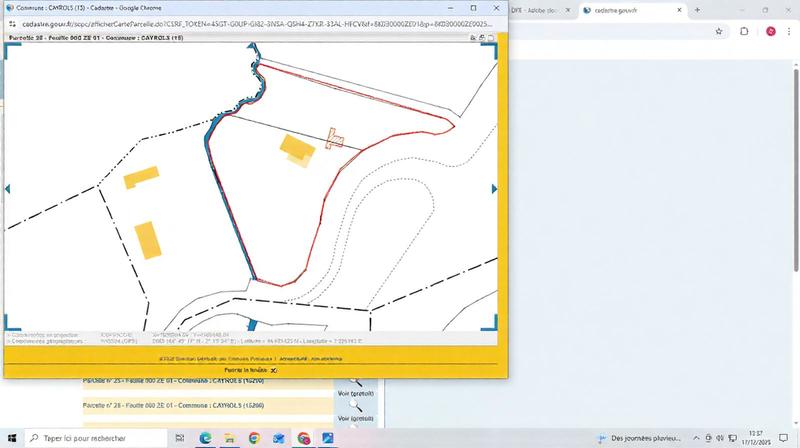Switch to the DFE - Adobe tab
The width and height of the screenshot is (800, 448).
tap(540, 10)
